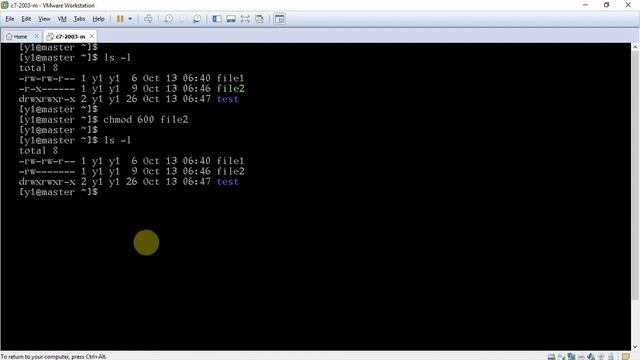Pause the virtual machine with the toolbar button

click(x=120, y=19)
